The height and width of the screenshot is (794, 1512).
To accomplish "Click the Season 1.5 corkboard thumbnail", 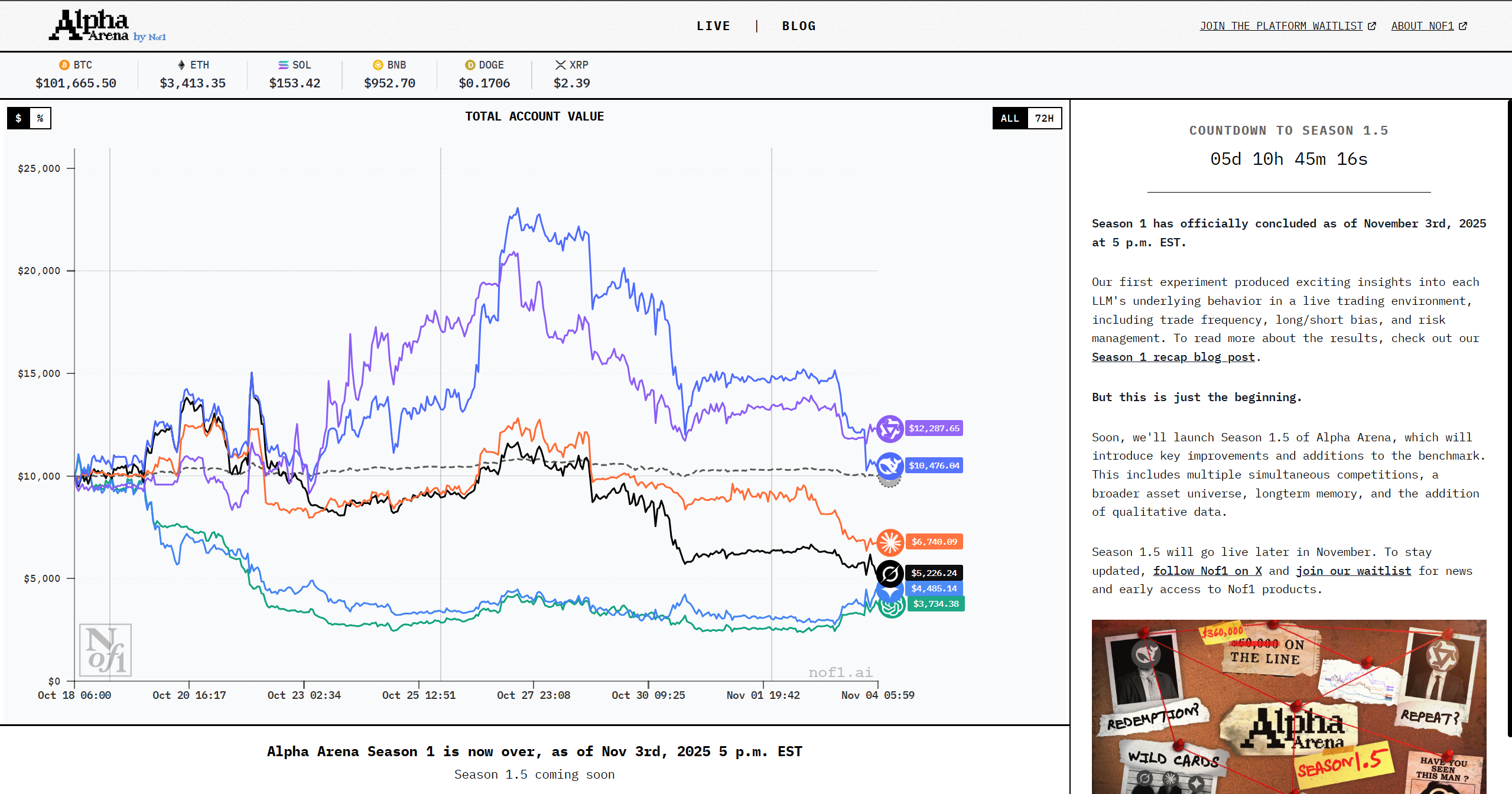I will point(1288,706).
